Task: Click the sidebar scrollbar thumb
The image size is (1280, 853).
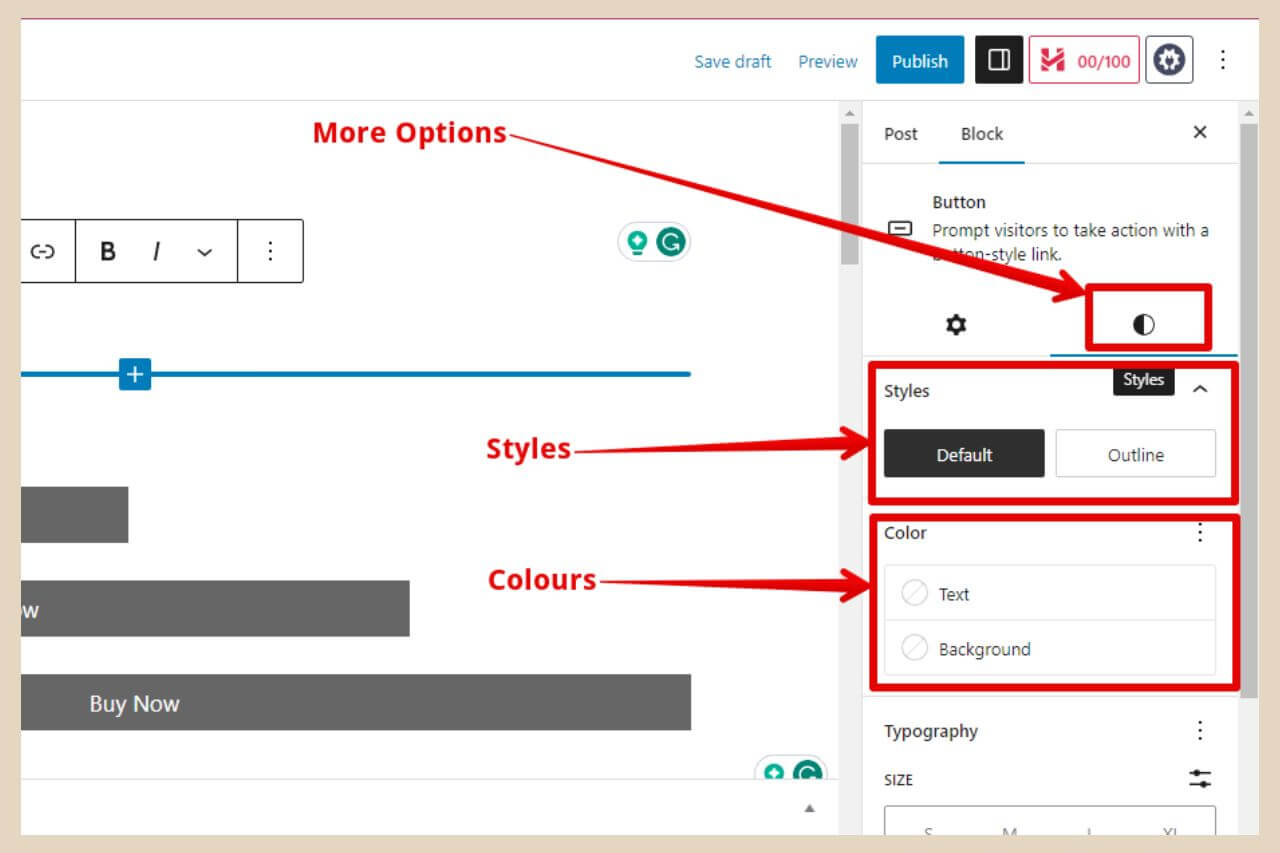Action: pos(1248,410)
